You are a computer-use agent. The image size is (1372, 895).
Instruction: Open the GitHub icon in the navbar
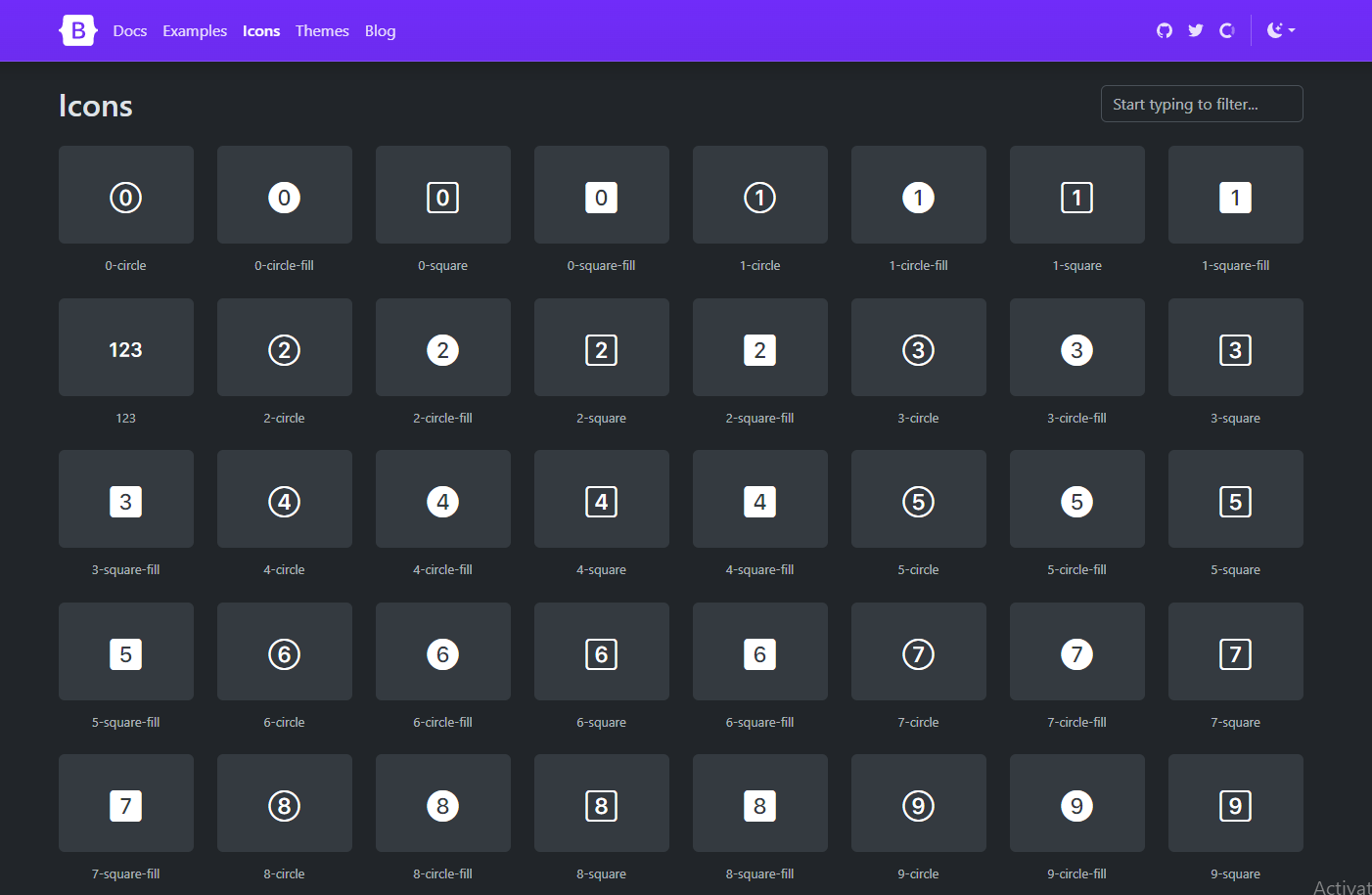click(x=1164, y=30)
